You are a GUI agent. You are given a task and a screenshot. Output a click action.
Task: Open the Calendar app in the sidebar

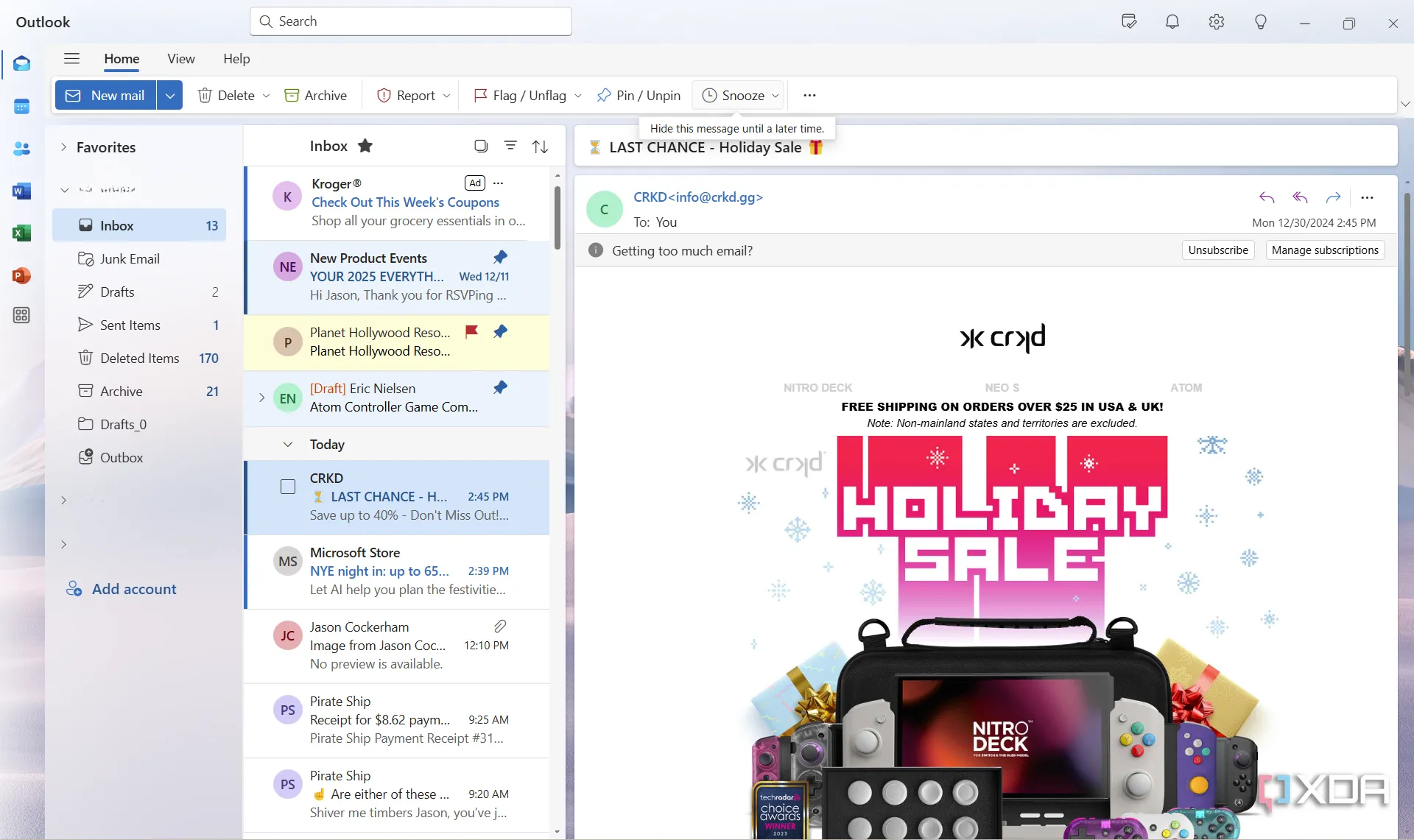click(21, 107)
